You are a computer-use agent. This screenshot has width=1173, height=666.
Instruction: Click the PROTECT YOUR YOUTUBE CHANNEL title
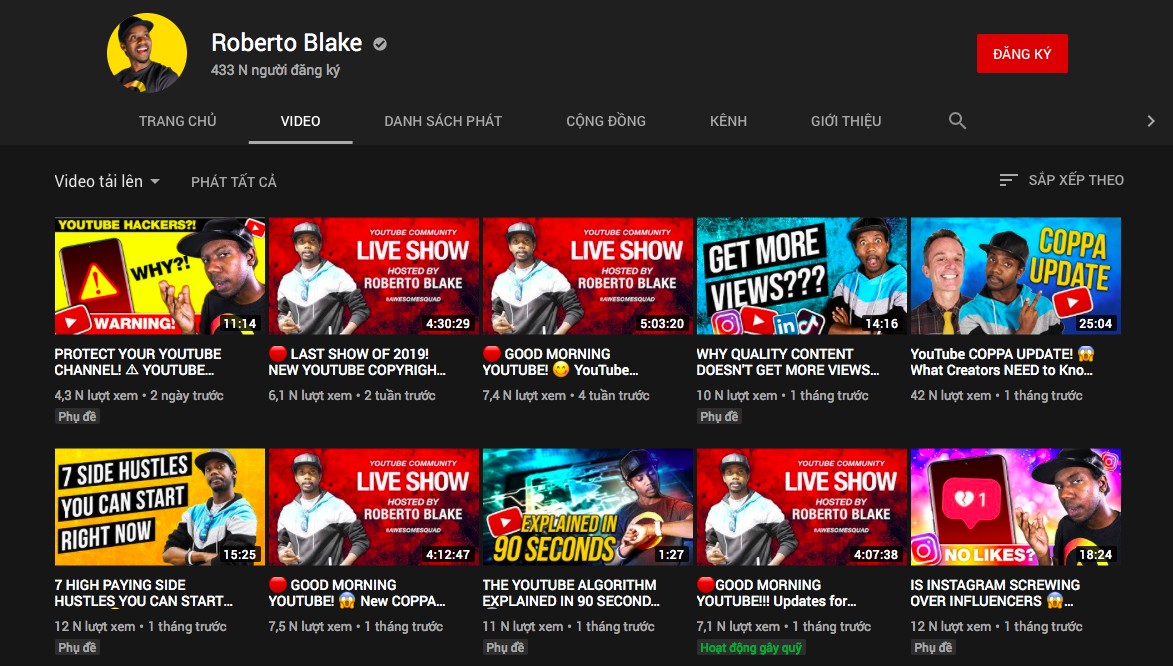[138, 361]
